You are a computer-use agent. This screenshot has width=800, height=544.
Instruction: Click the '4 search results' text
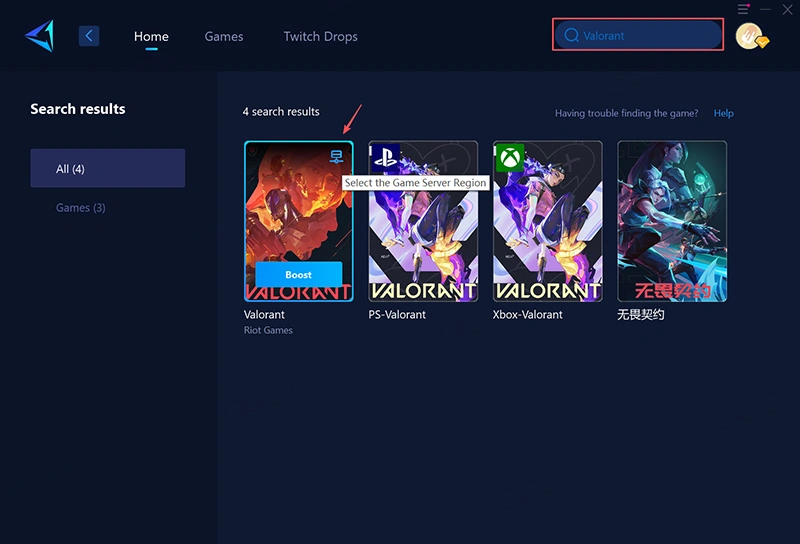pos(281,112)
